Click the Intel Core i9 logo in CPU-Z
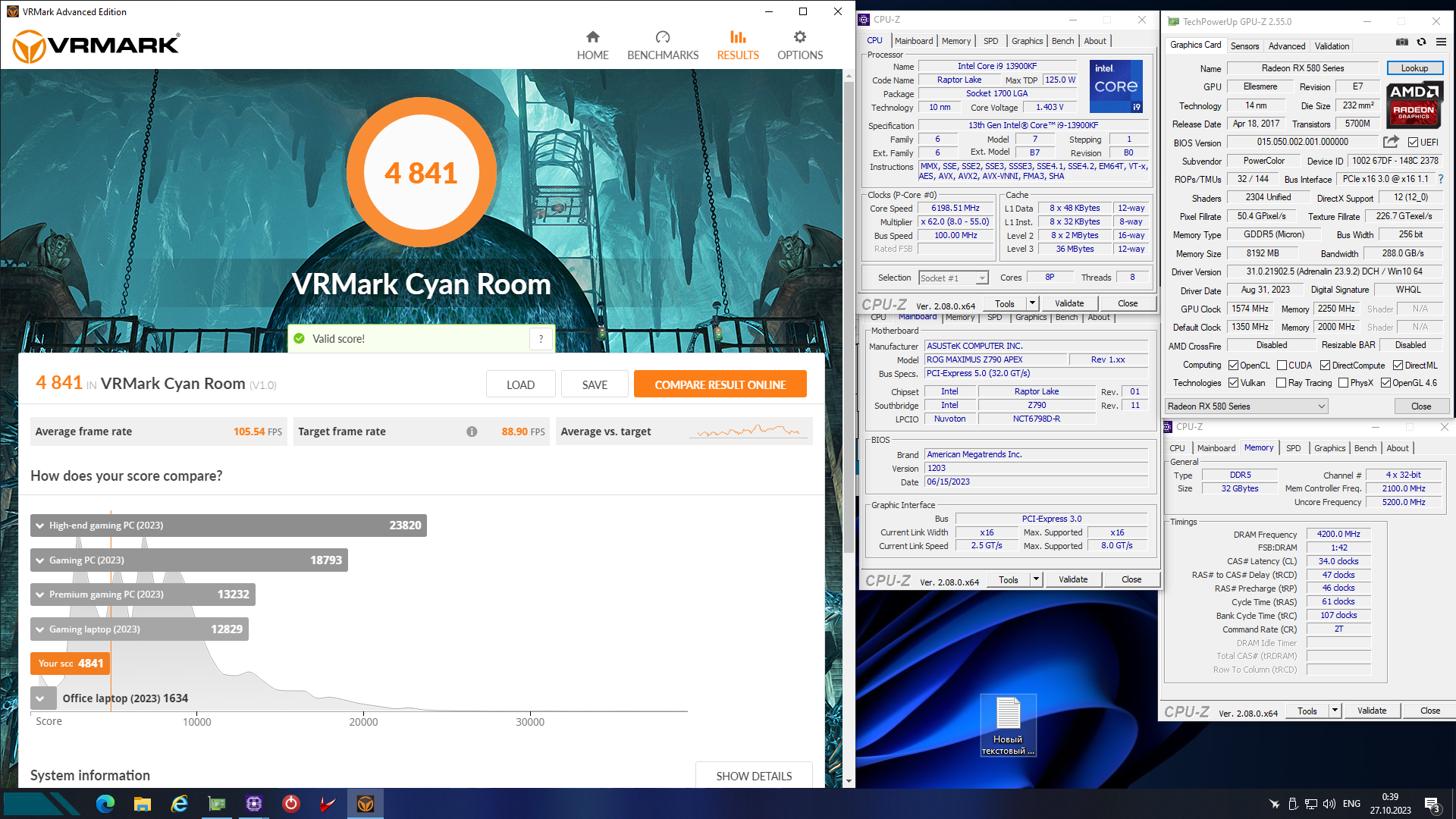This screenshot has width=1456, height=819. coord(1116,86)
